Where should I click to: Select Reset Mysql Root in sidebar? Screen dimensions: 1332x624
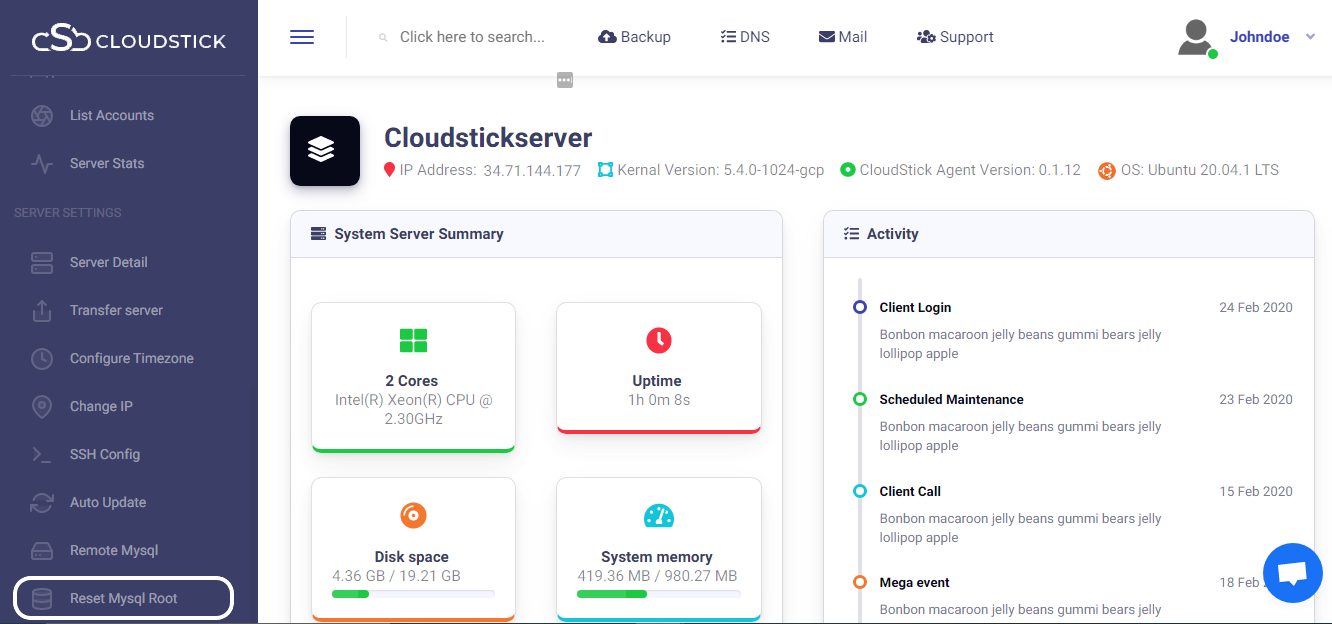tap(123, 599)
